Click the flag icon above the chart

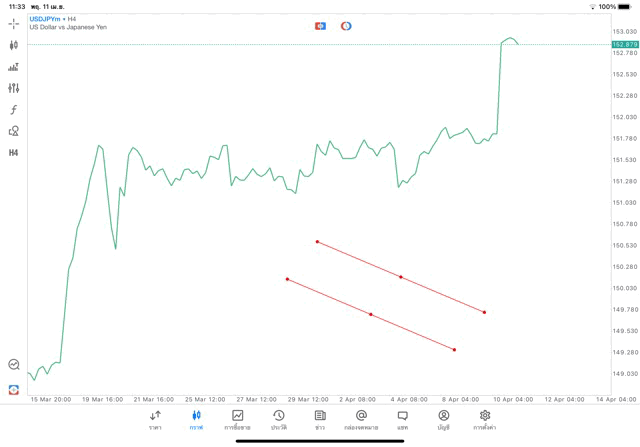pyautogui.click(x=320, y=26)
